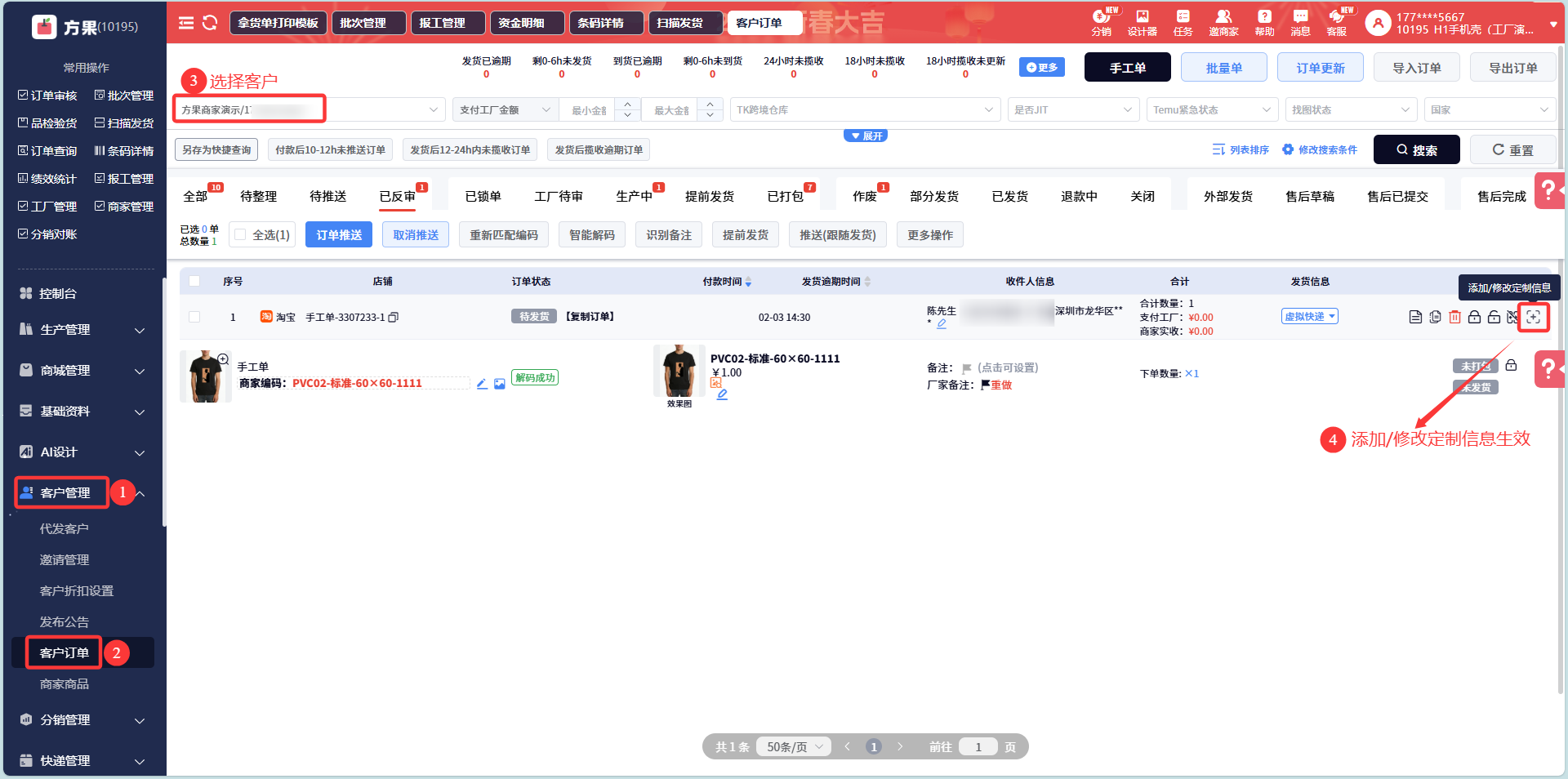Click the 备注 flag icon (点击可设置)
Viewport: 1568px width, 779px height.
click(x=967, y=368)
